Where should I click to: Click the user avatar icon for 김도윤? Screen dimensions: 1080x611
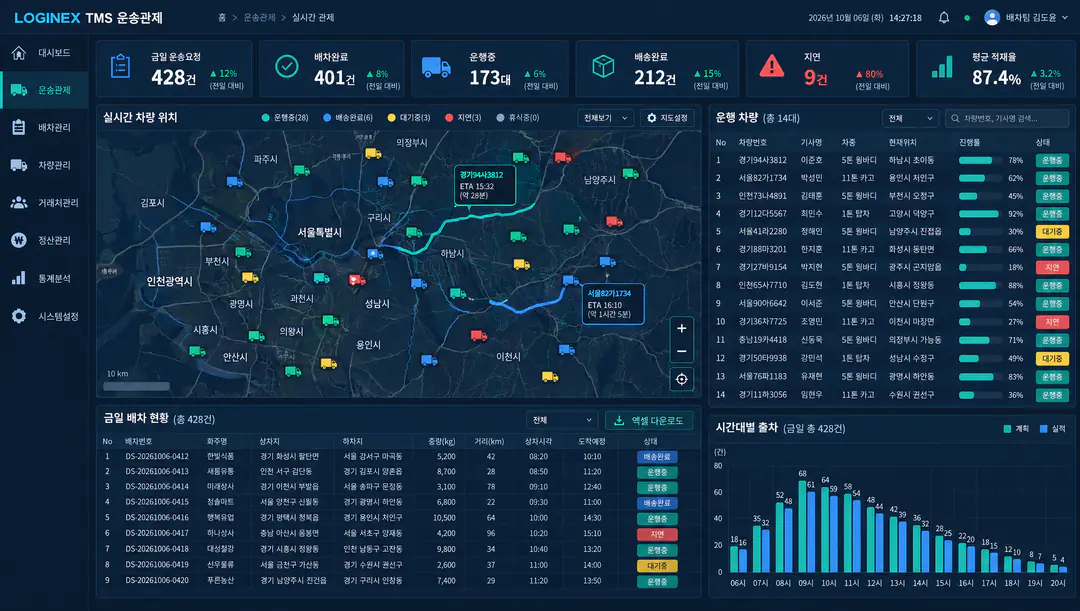[x=992, y=18]
